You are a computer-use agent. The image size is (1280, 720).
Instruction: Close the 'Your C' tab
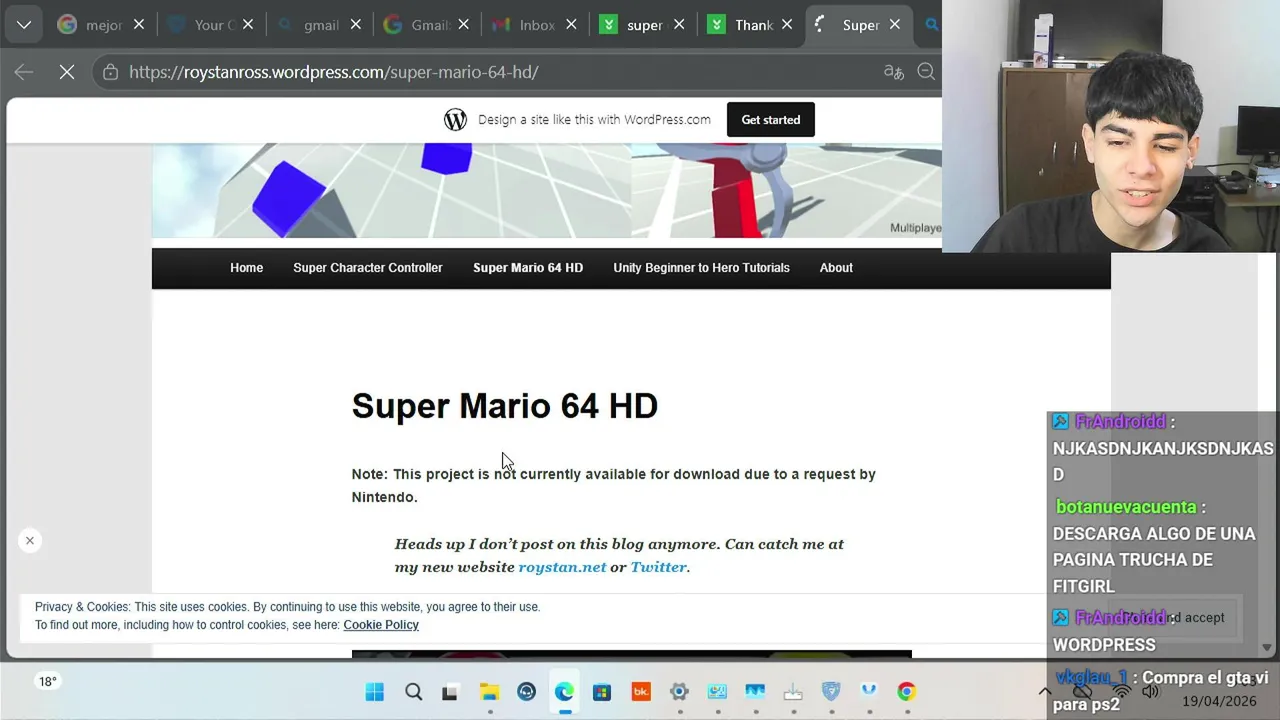[247, 25]
